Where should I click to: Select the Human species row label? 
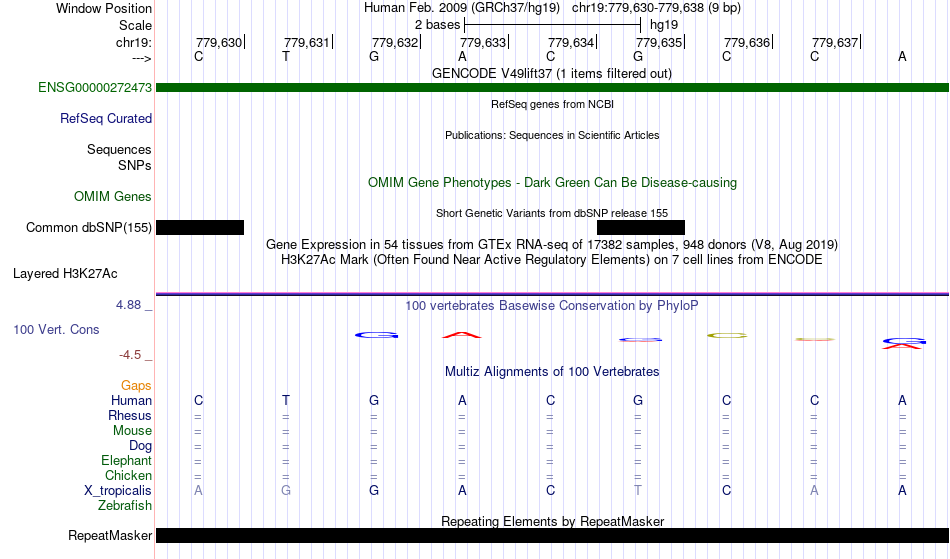coord(131,400)
